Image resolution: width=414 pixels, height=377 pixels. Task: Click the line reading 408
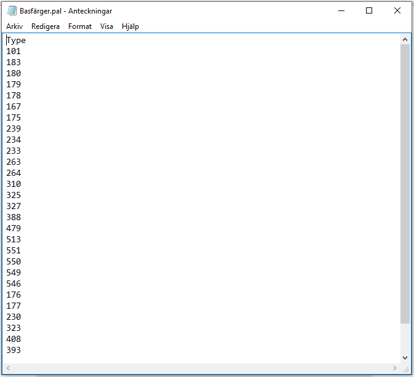click(x=13, y=339)
